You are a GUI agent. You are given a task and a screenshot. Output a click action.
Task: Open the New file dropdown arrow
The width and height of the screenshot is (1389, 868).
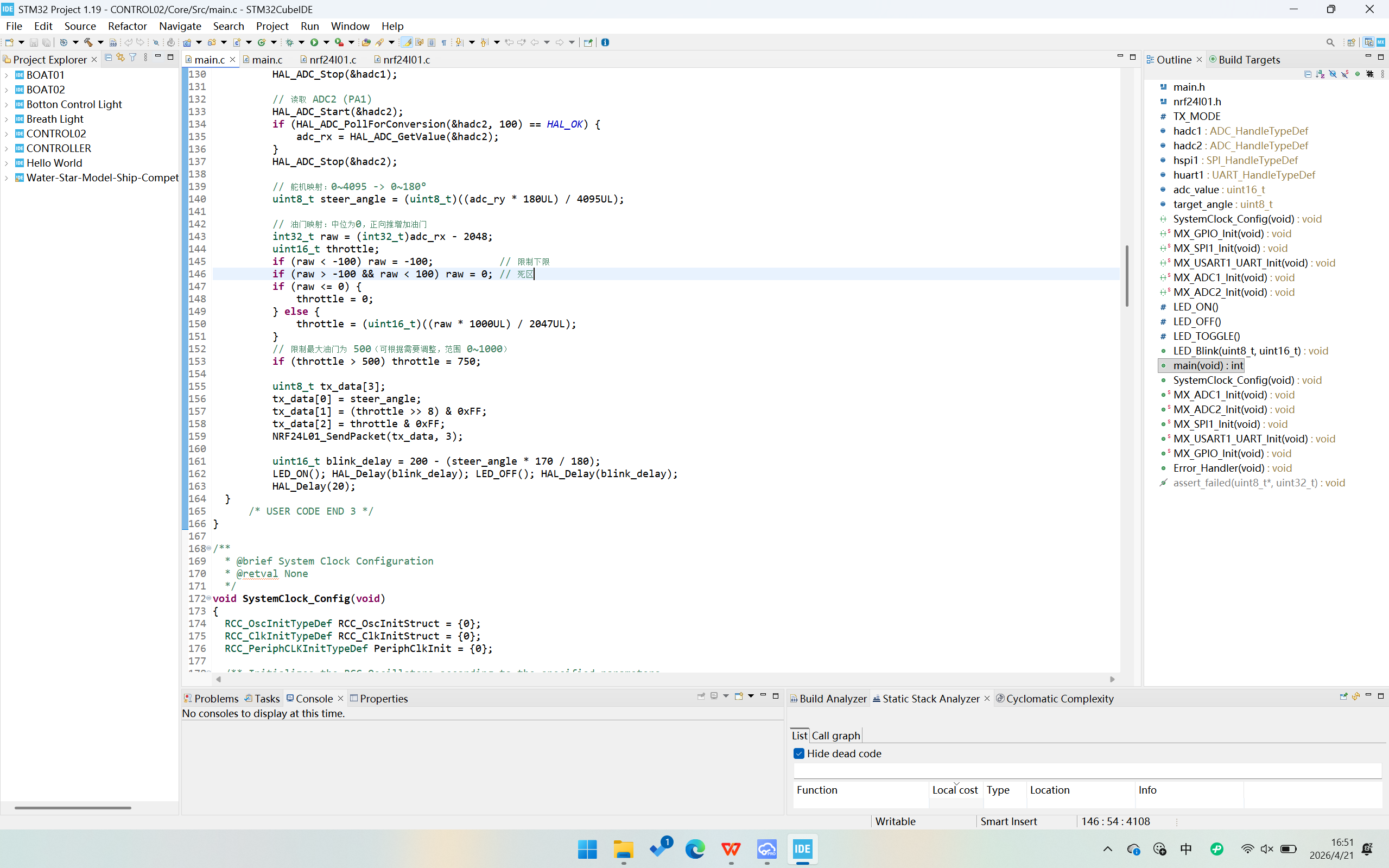click(21, 42)
